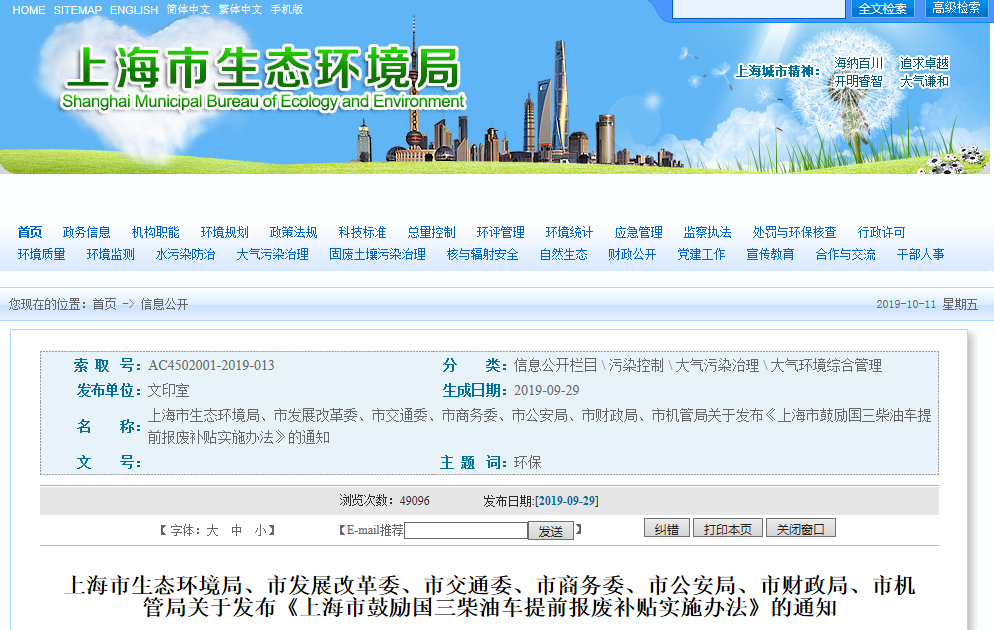Navigate to 财政公开 page

tap(632, 254)
